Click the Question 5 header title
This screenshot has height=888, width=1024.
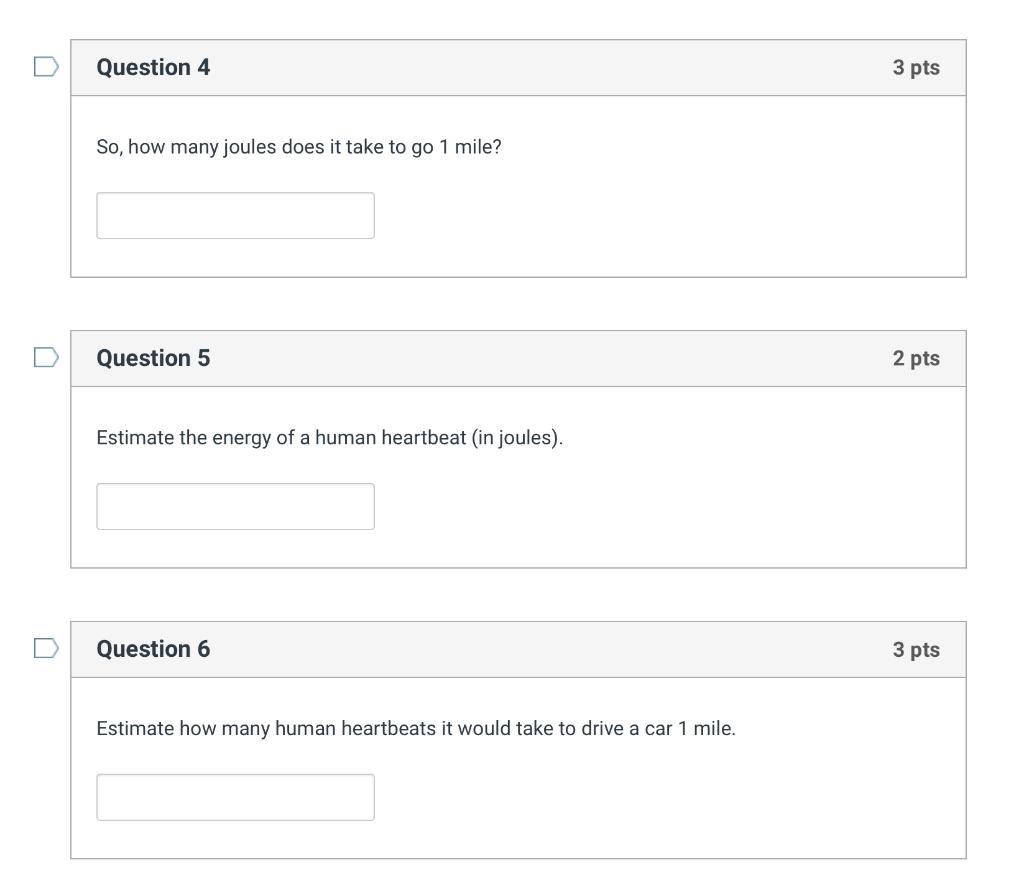[153, 358]
